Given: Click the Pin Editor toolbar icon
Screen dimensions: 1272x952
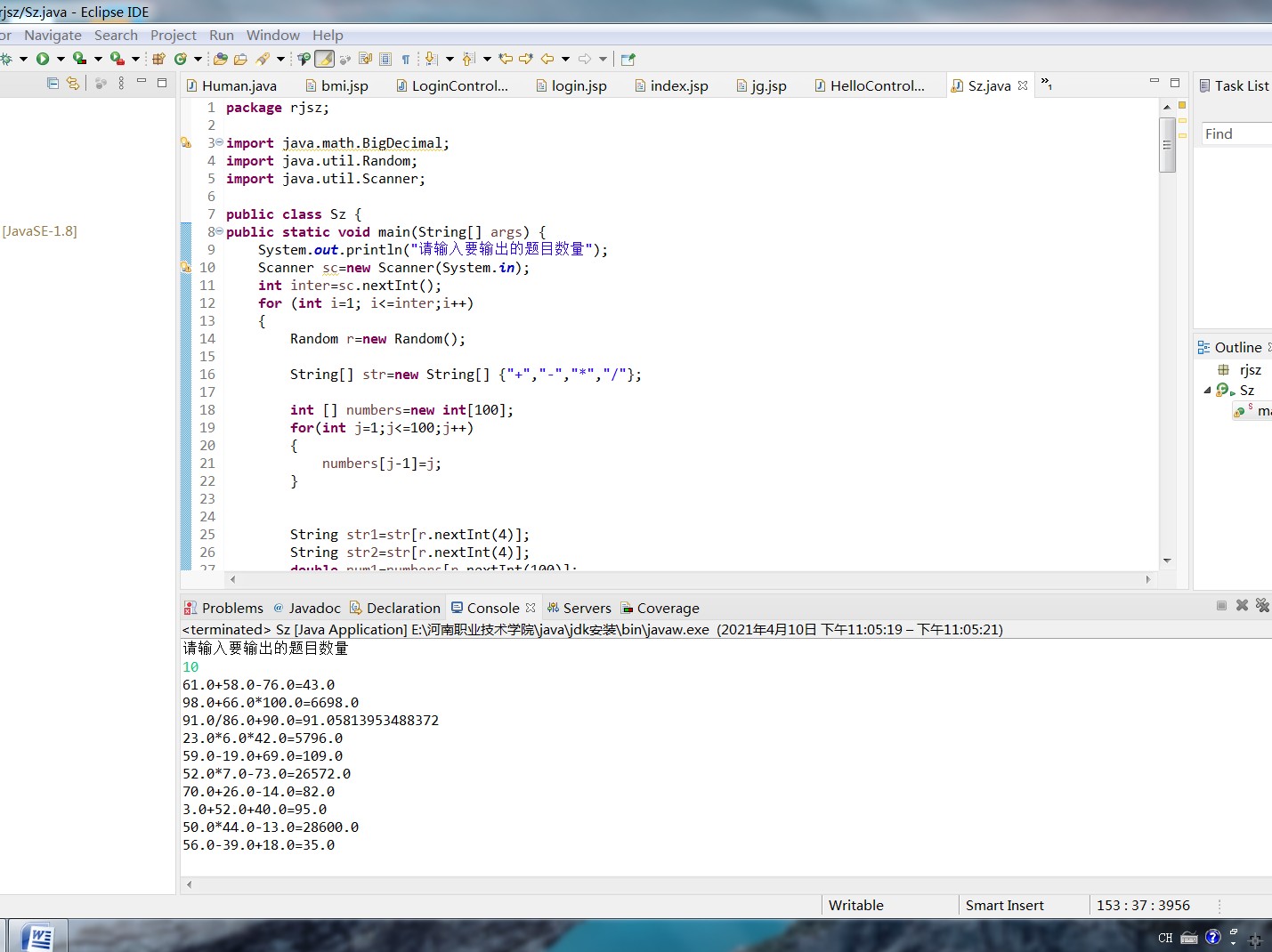Looking at the screenshot, I should tap(628, 60).
